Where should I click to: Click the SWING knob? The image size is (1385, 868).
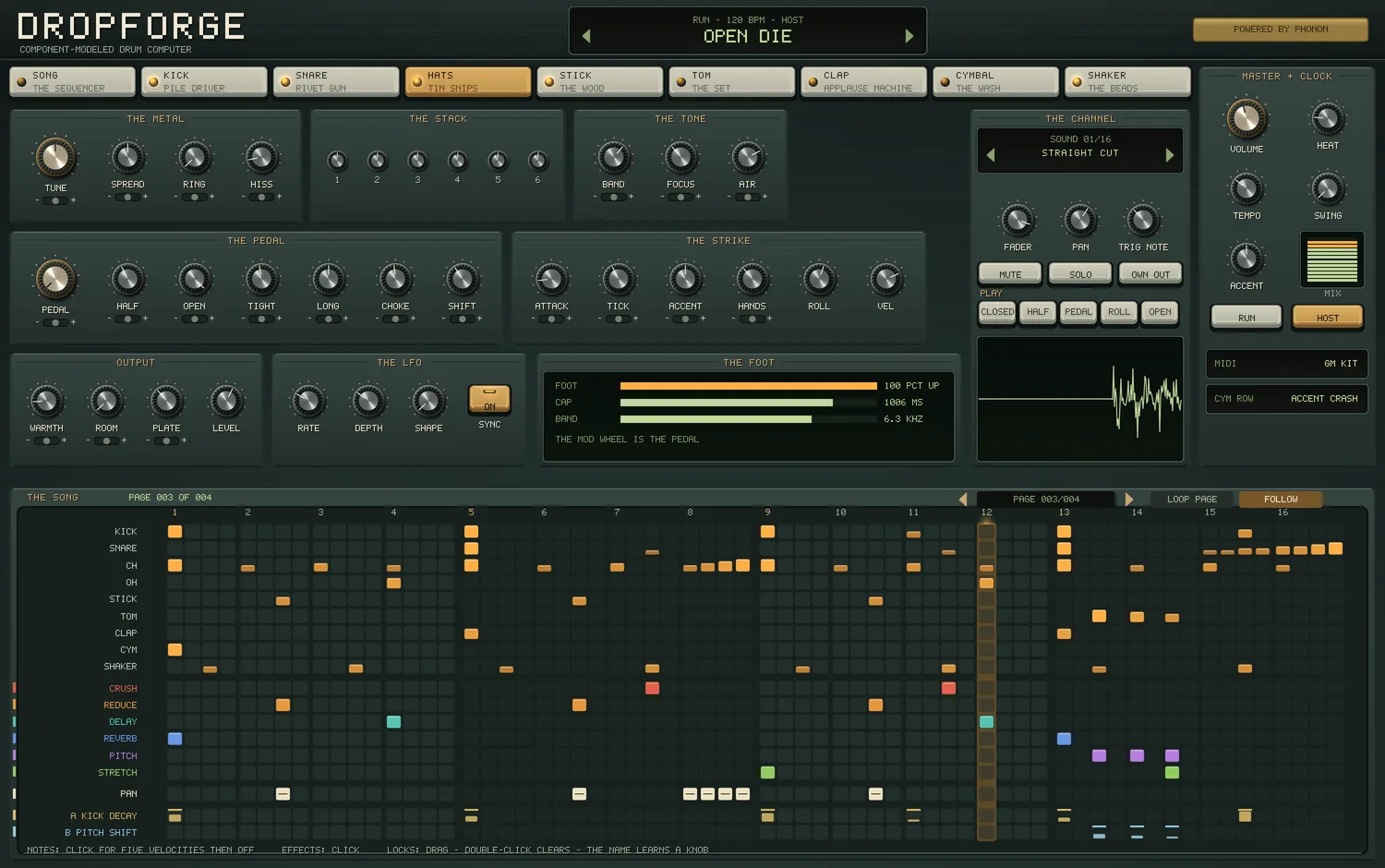(x=1328, y=189)
